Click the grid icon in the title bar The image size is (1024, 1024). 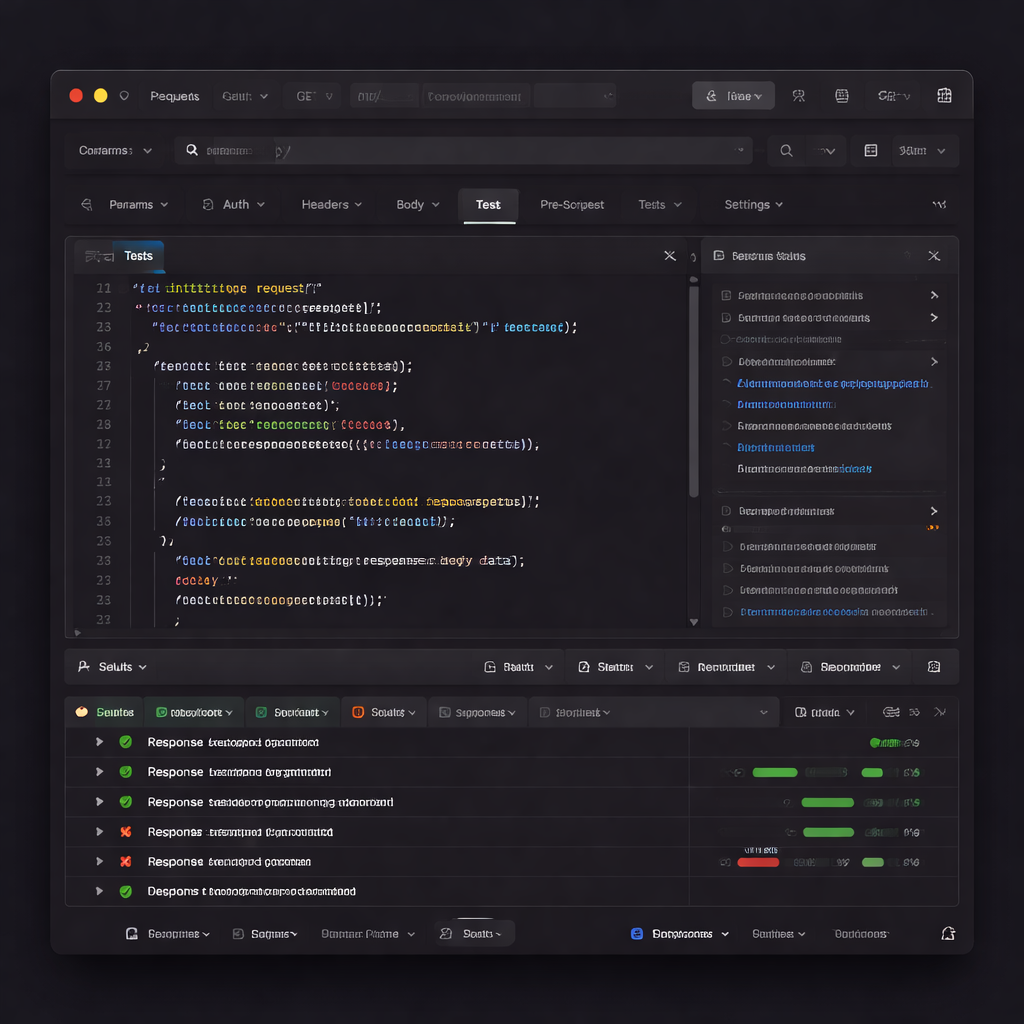pos(943,96)
